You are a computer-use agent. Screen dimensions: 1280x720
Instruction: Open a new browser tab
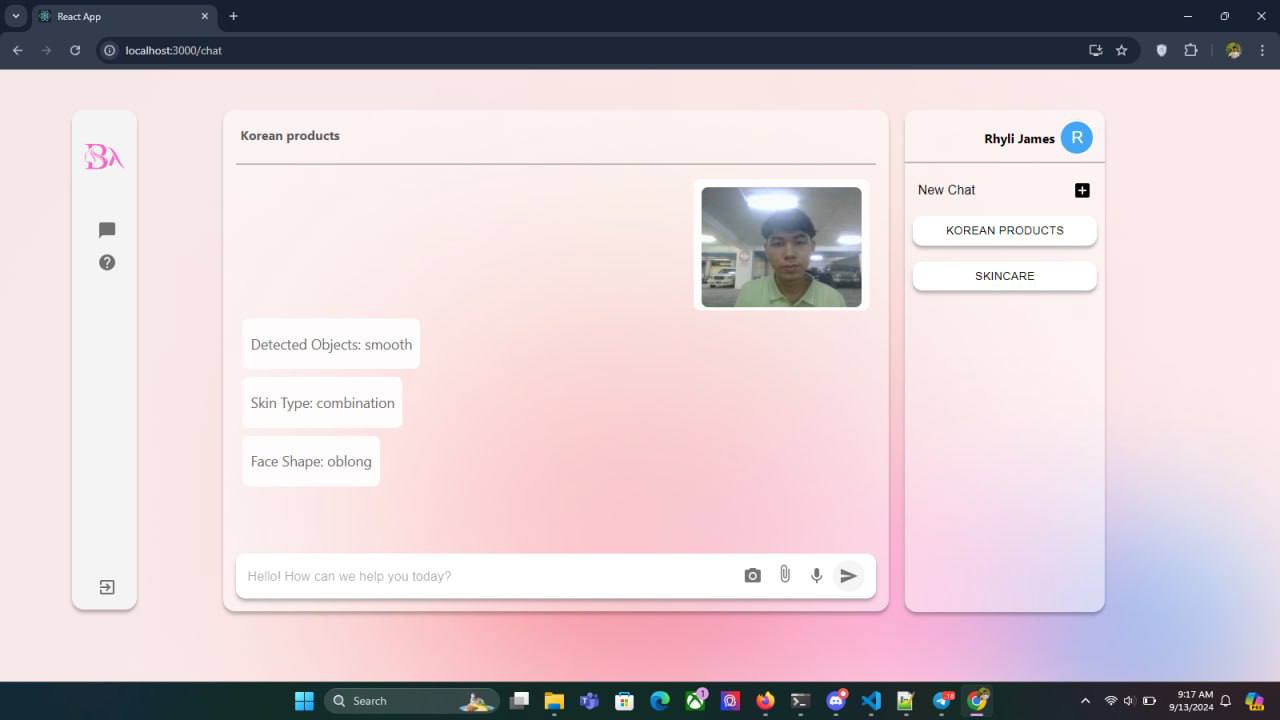(x=234, y=16)
